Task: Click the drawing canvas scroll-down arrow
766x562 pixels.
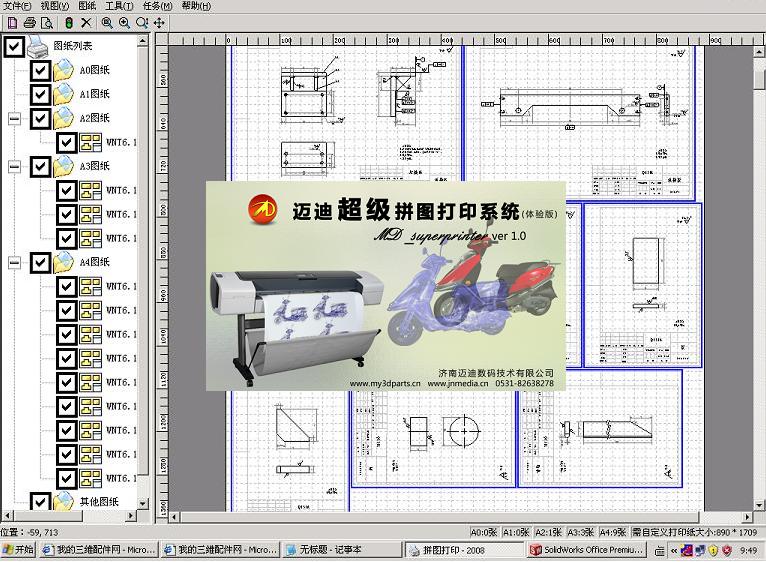Action: (760, 505)
